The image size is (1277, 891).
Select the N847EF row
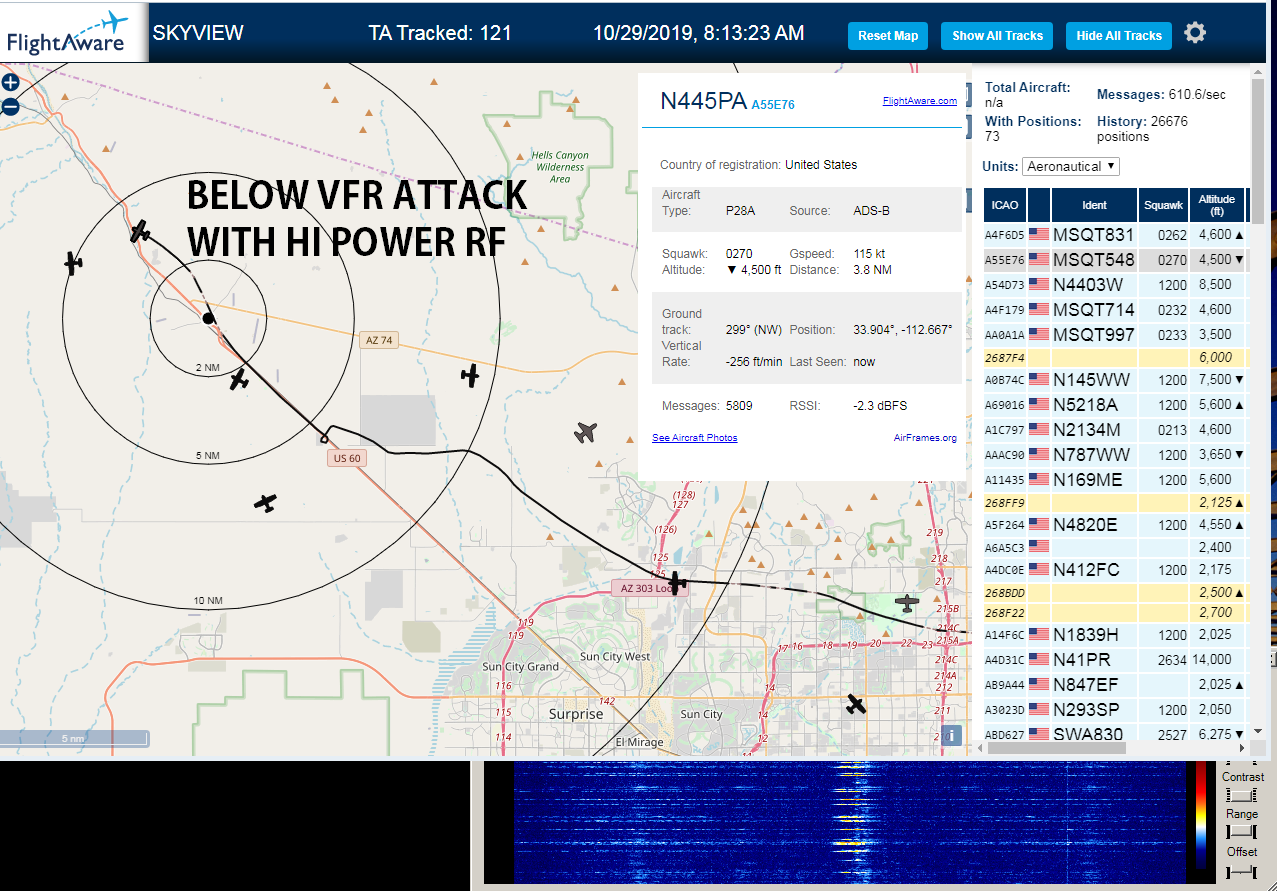(1115, 684)
